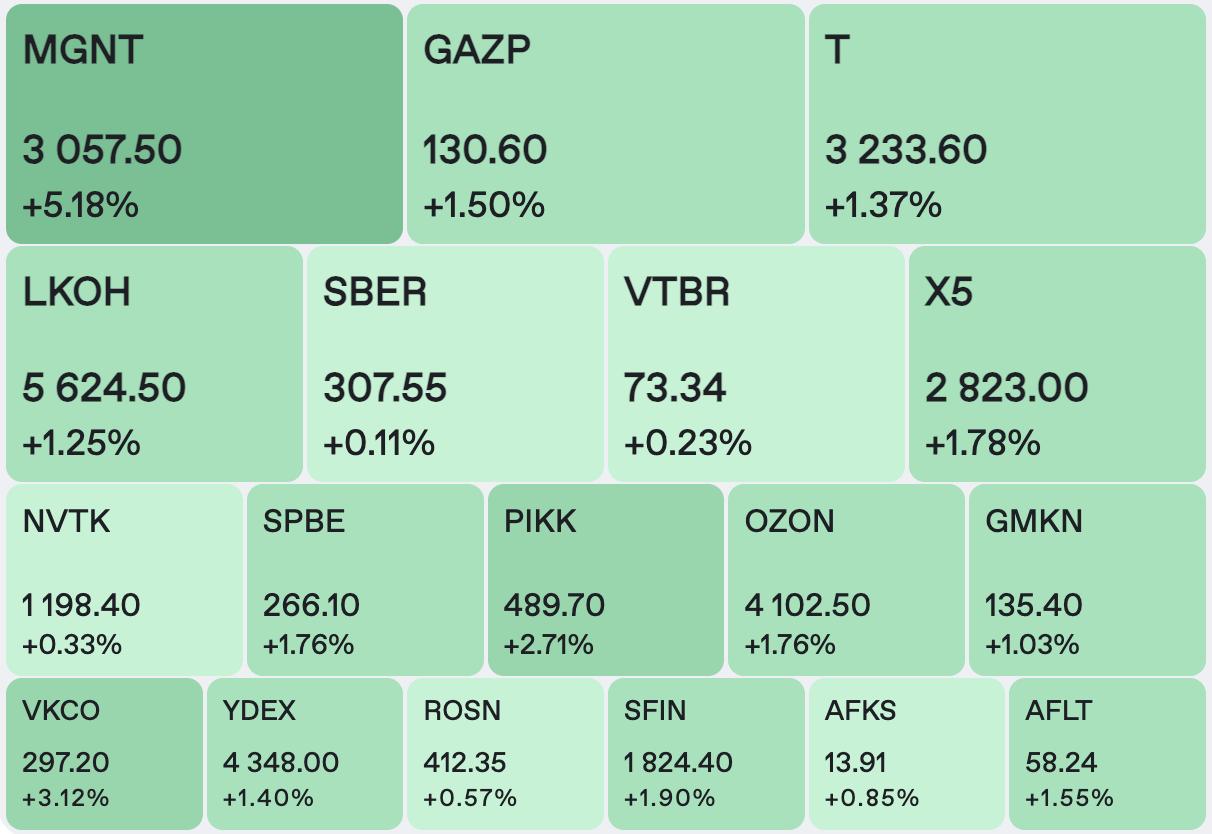Open the OZON stock tile
This screenshot has width=1212, height=834.
click(x=846, y=580)
